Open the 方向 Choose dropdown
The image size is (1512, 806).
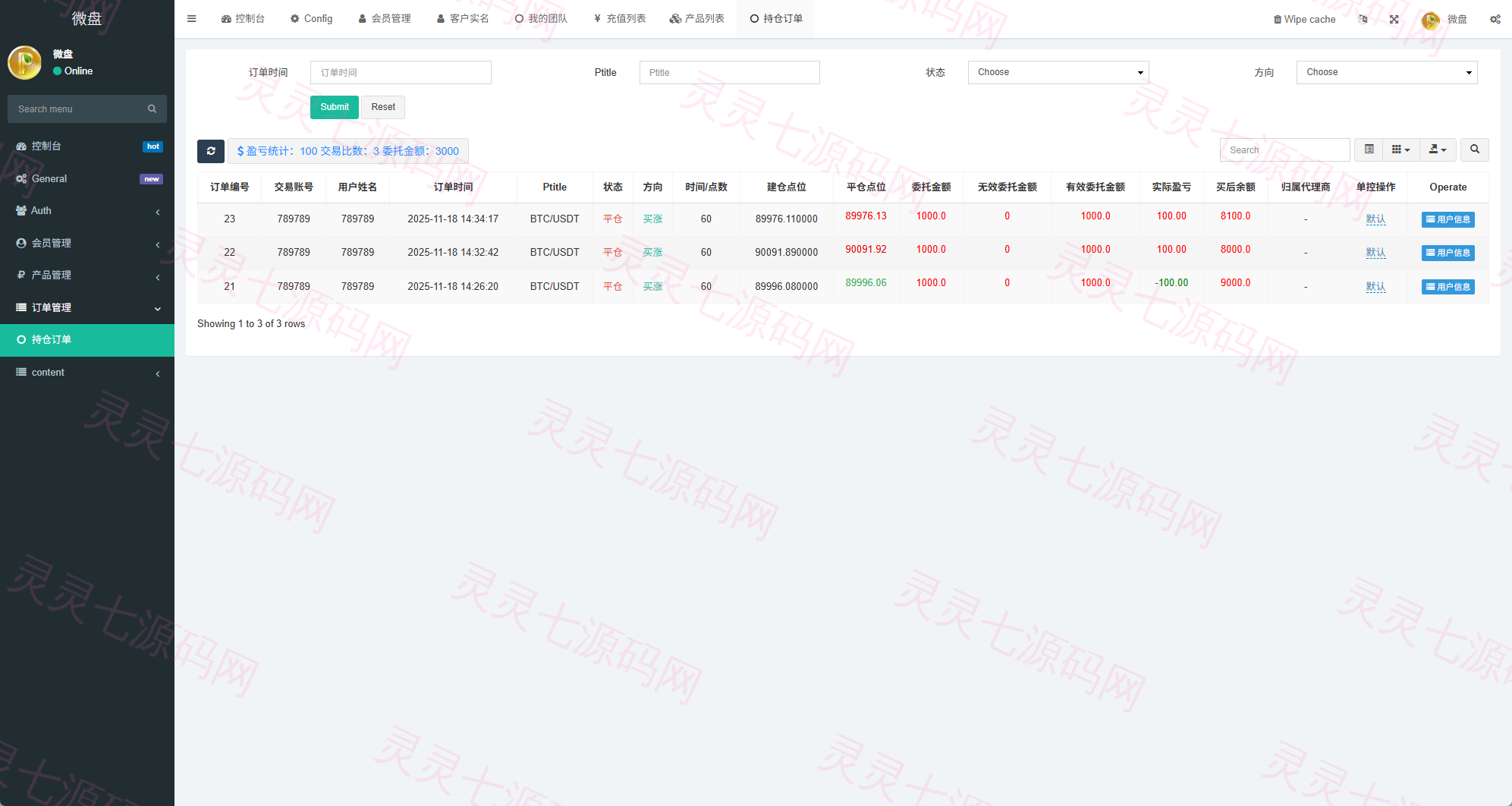tap(1387, 72)
